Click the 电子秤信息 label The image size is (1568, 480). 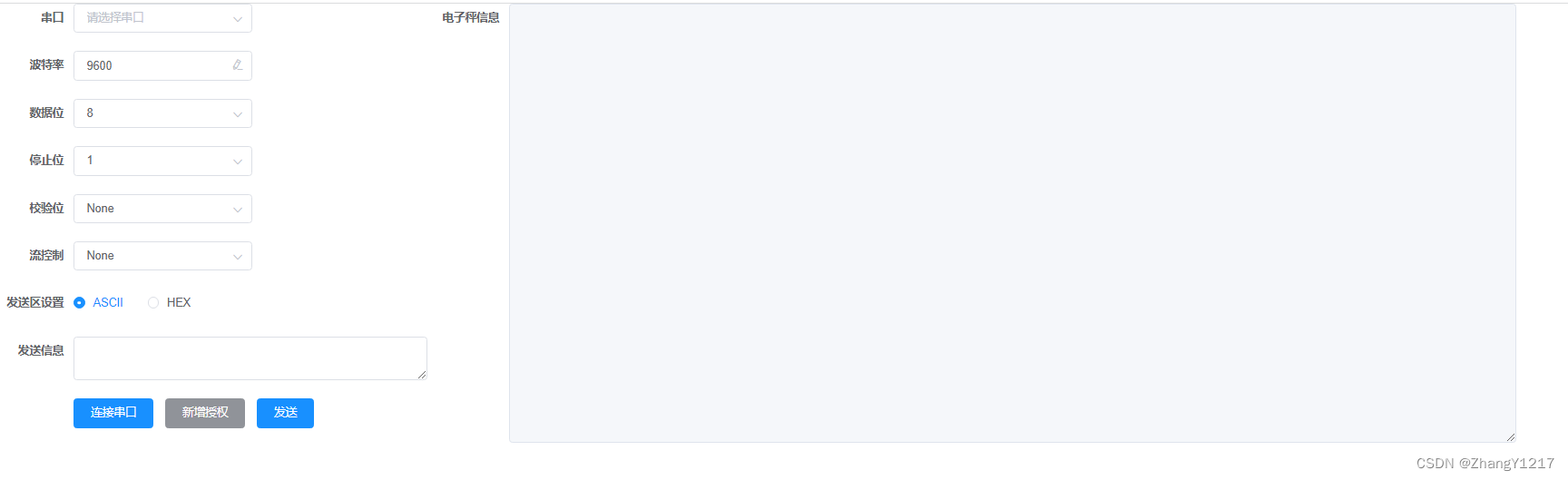point(471,18)
